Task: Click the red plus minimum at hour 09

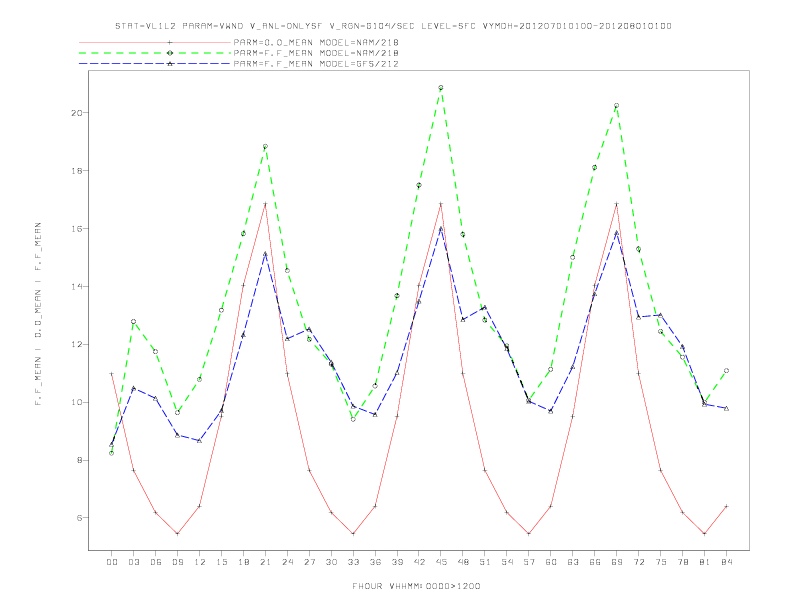Action: [x=177, y=534]
